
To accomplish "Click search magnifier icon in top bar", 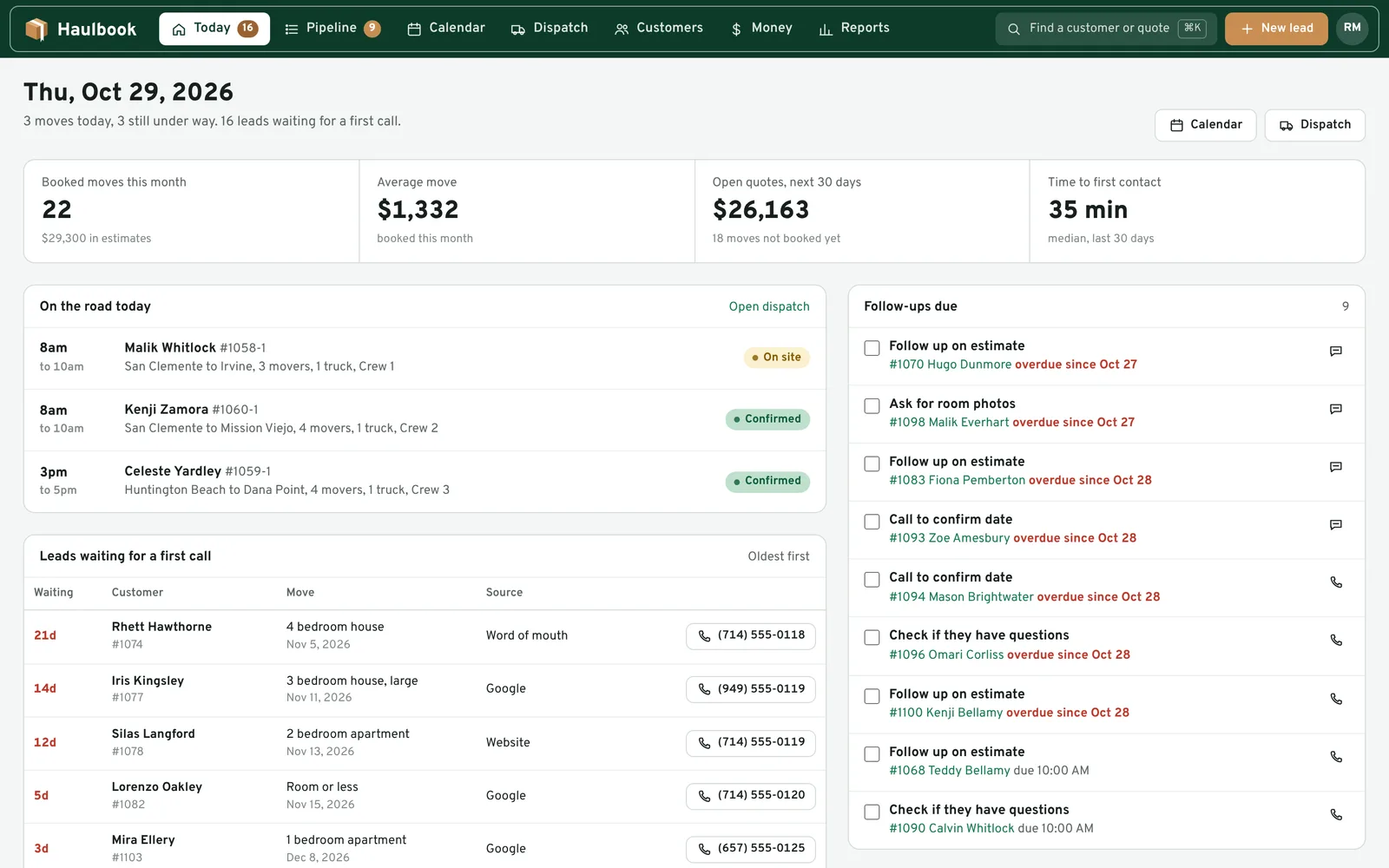I will (x=1013, y=29).
